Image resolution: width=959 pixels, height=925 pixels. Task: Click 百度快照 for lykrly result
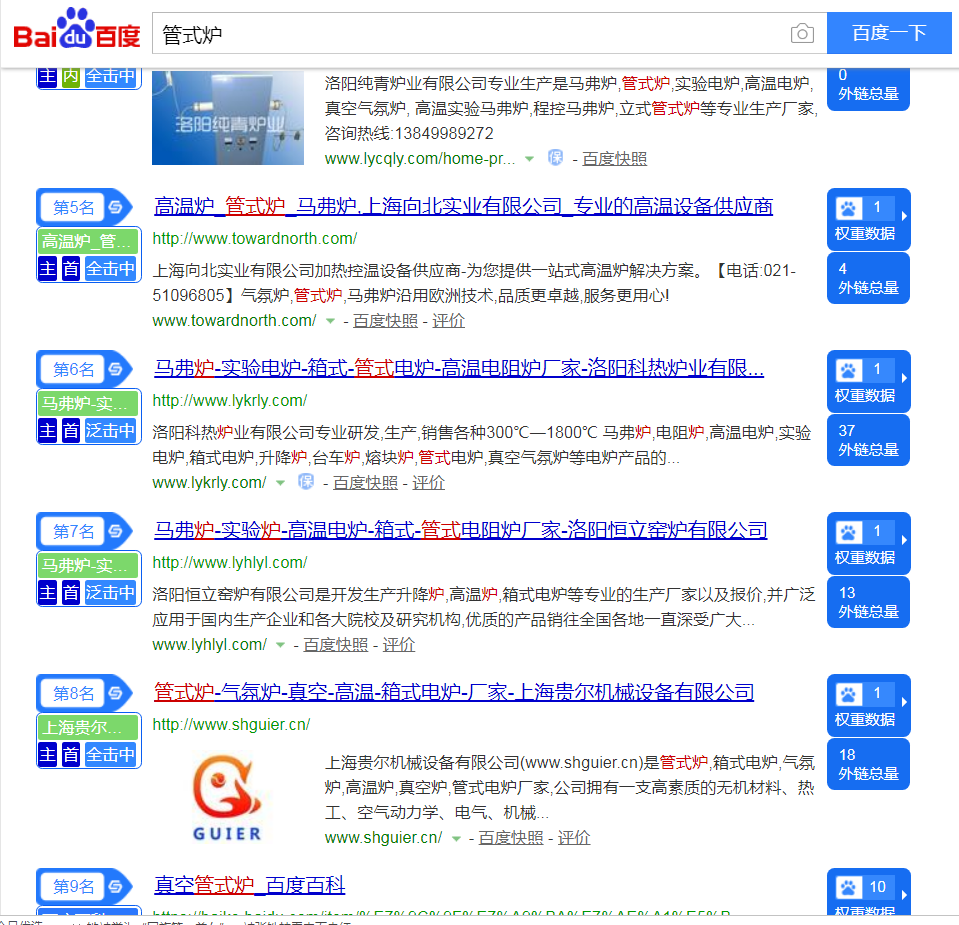(365, 483)
